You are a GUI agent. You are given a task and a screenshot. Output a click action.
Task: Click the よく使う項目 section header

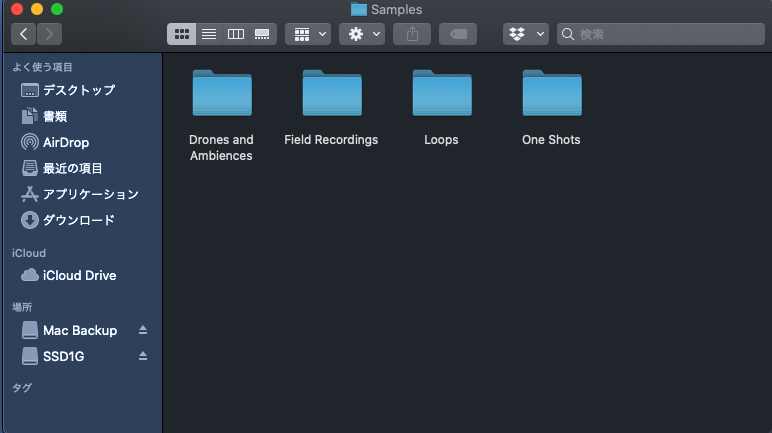pos(42,67)
